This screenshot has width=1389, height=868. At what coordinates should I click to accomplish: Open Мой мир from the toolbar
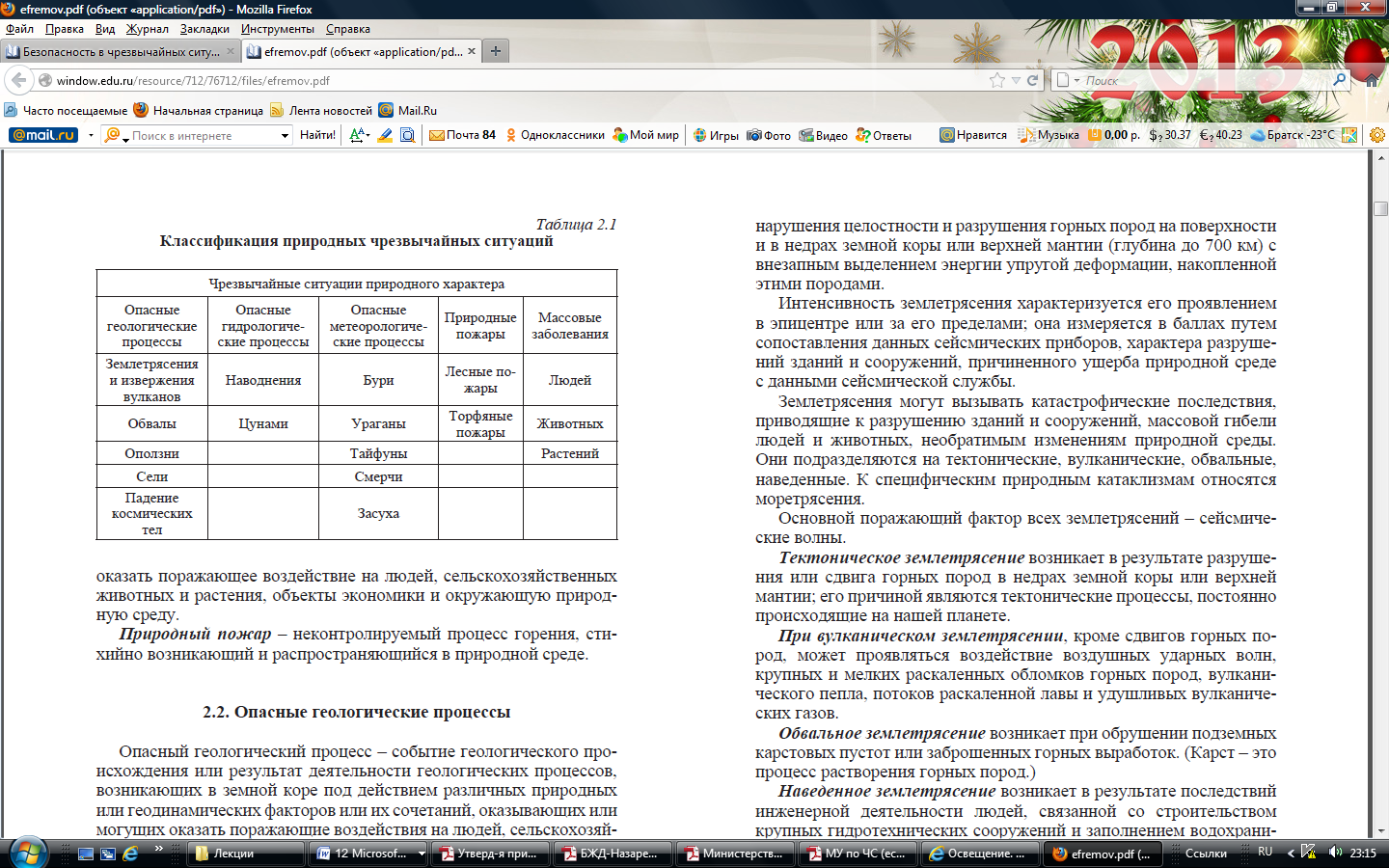point(646,135)
